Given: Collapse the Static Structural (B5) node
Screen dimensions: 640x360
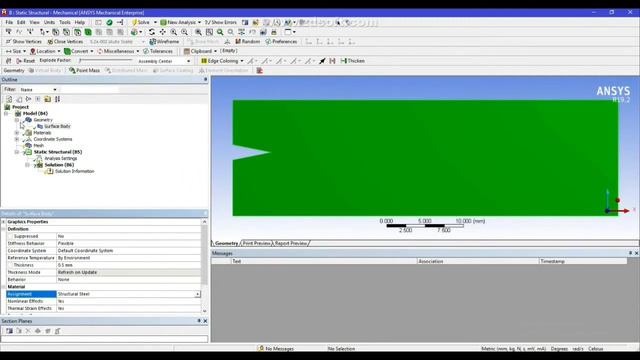Looking at the screenshot, I should (x=17, y=152).
